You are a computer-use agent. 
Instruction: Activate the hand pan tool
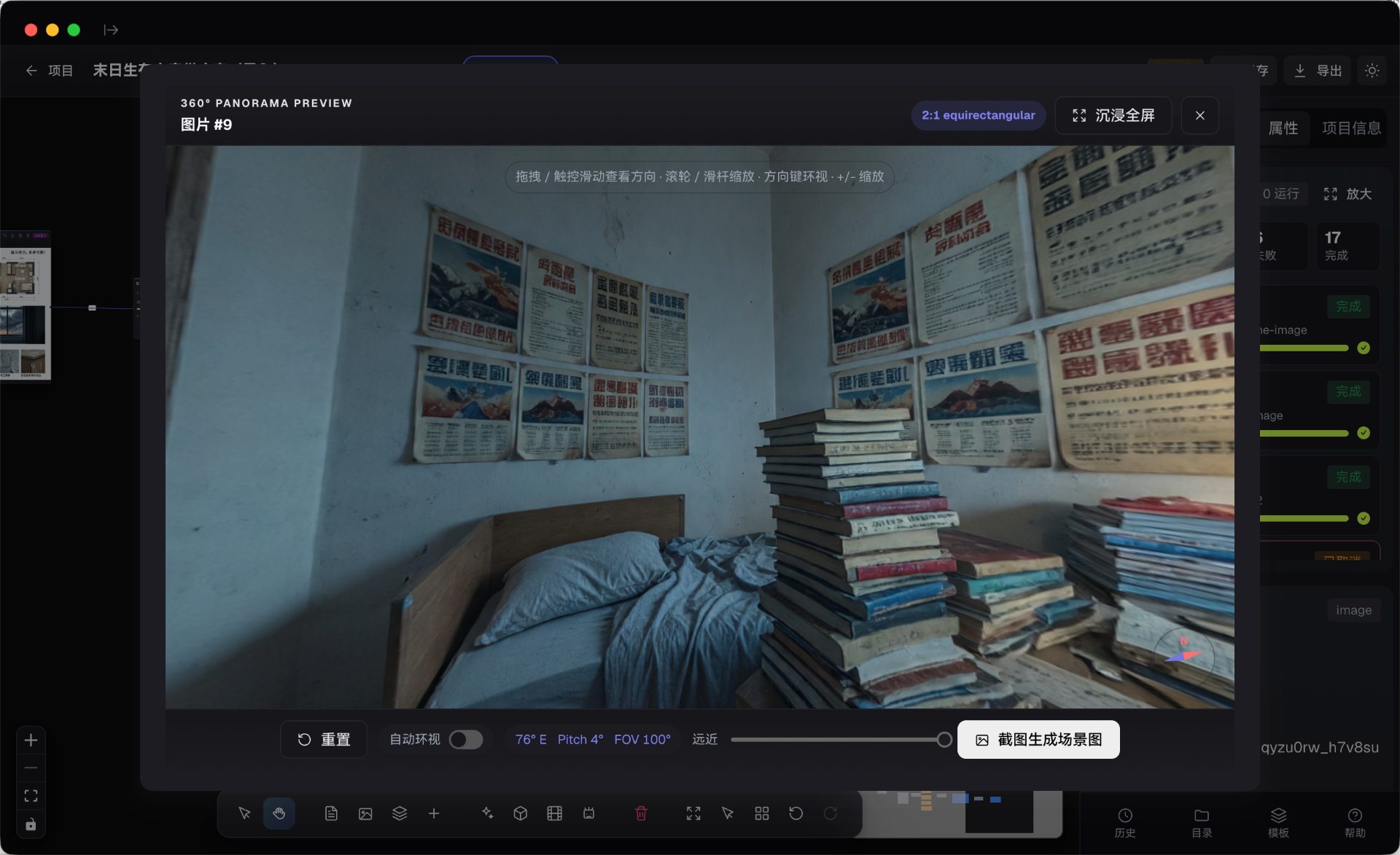[279, 813]
